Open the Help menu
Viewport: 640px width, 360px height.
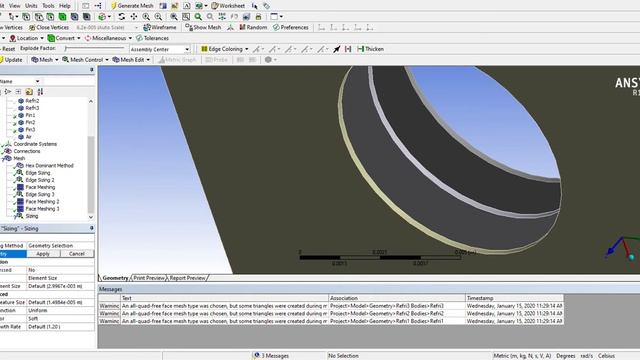coord(64,6)
